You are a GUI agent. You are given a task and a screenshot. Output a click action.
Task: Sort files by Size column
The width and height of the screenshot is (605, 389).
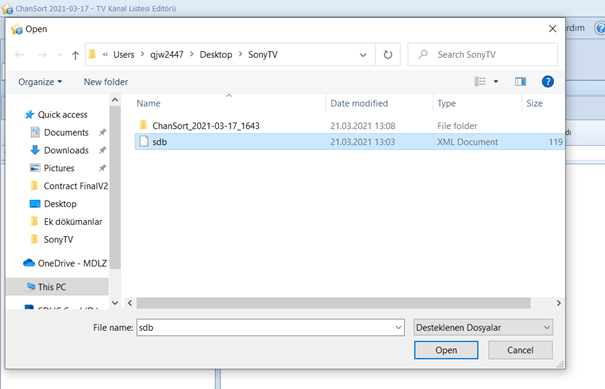click(534, 103)
